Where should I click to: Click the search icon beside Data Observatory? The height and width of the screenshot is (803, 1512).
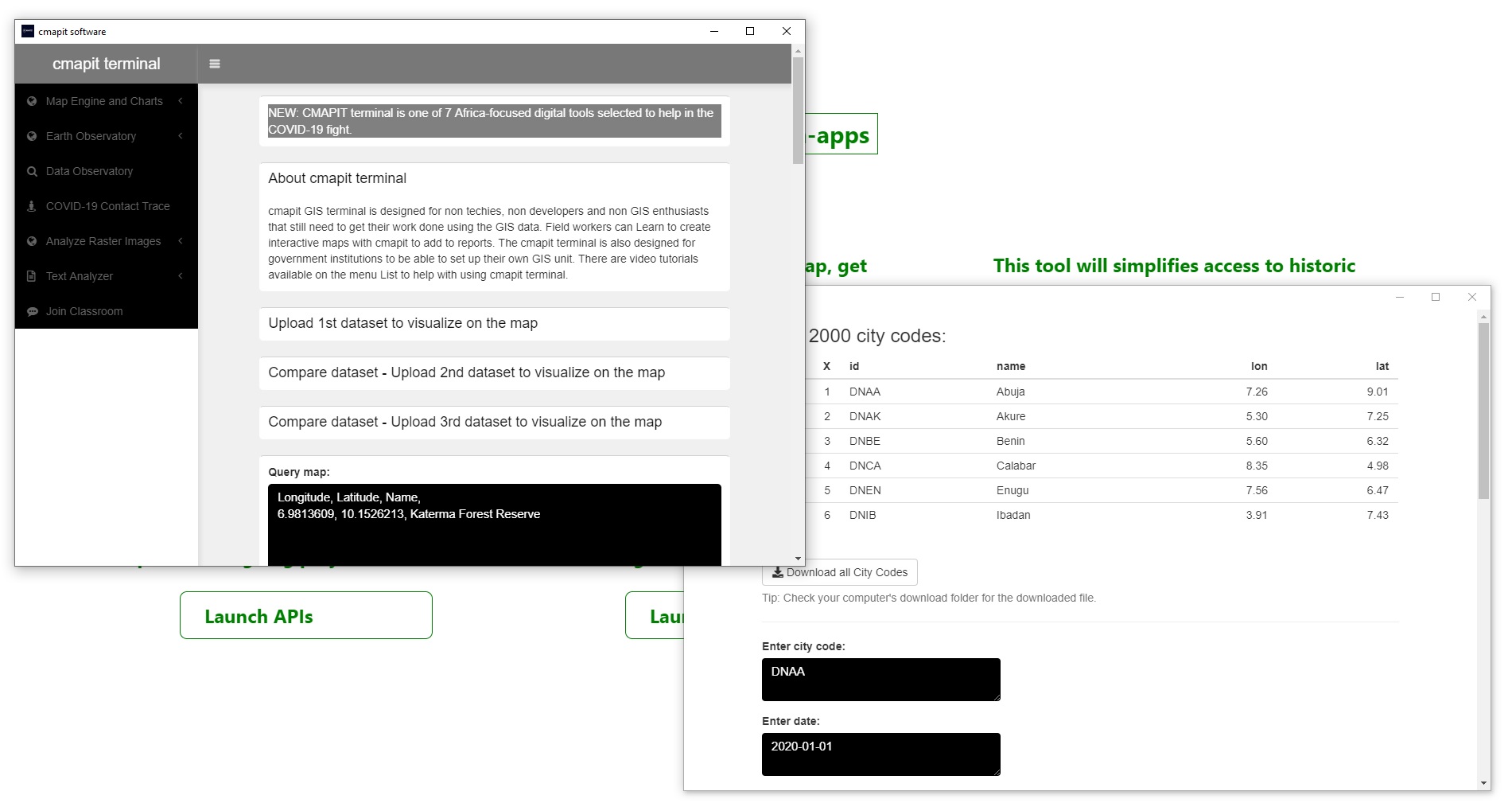32,171
